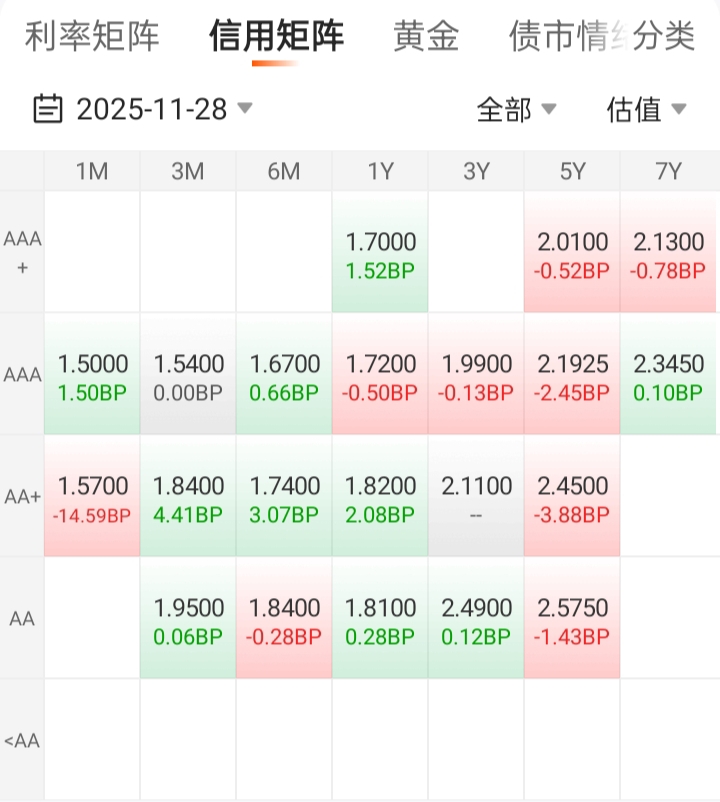Select the AAA+ rating row label
The image size is (720, 802).
(22, 252)
